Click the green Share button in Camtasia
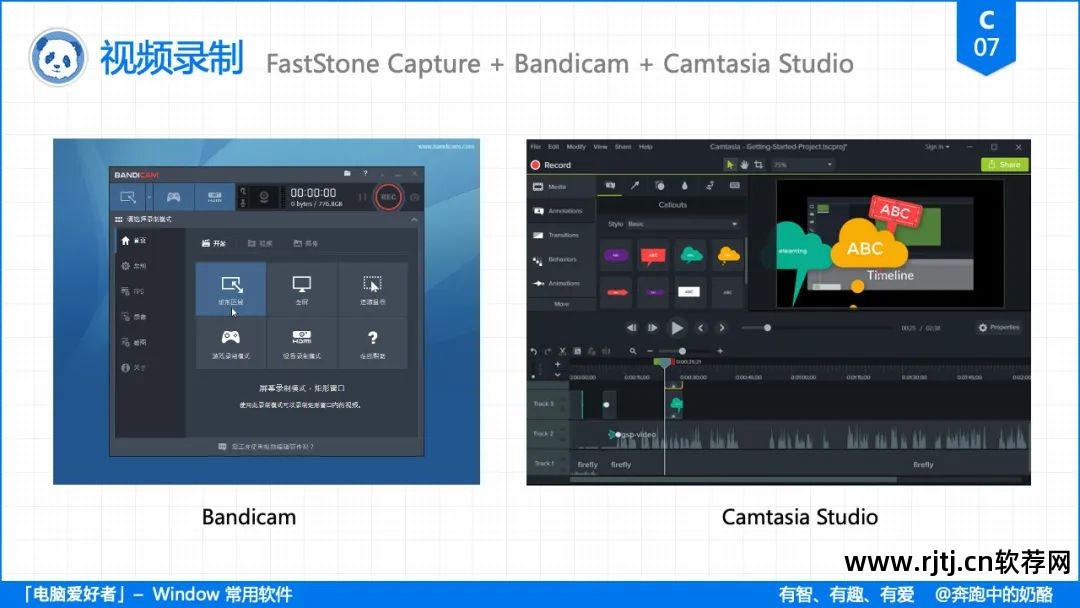This screenshot has width=1080, height=608. pos(1004,165)
